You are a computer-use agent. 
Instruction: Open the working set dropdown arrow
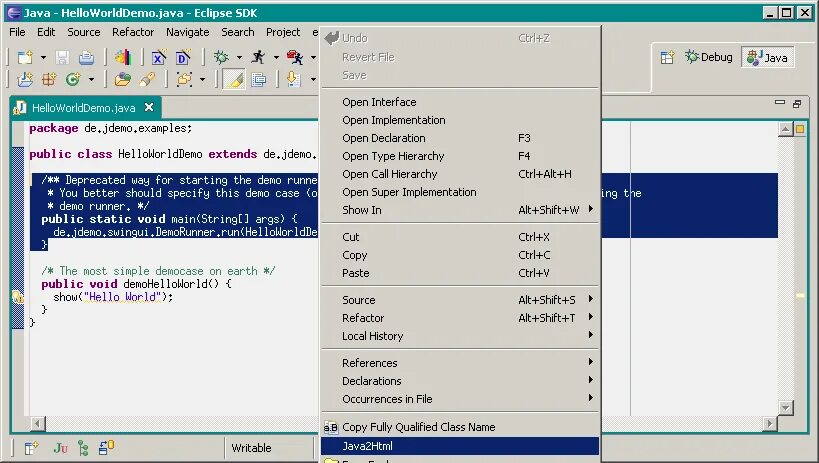[202, 80]
